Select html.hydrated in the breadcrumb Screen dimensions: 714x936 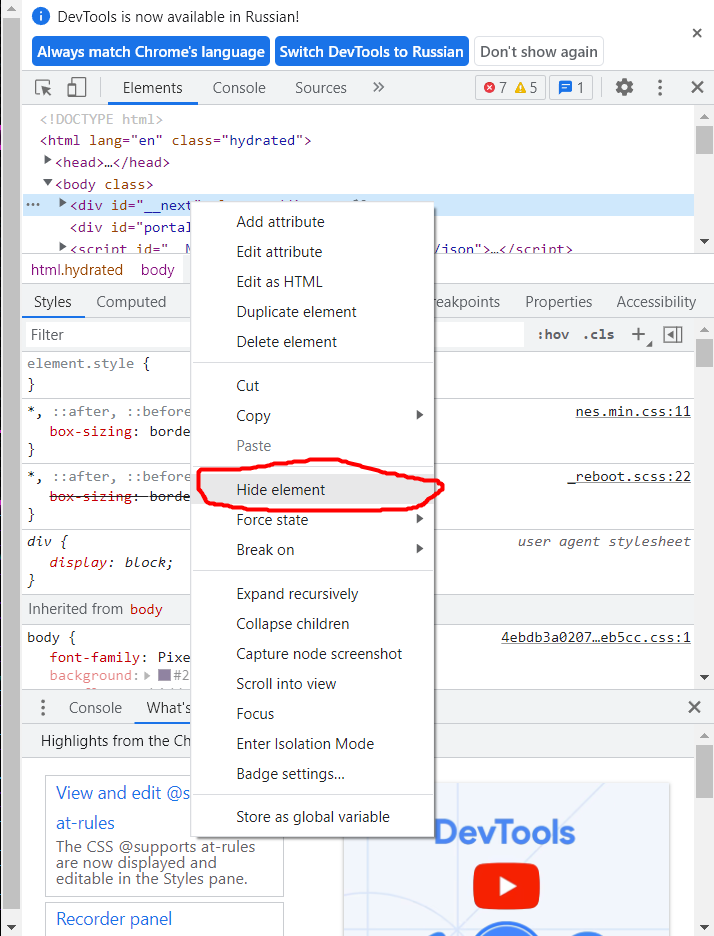(76, 270)
